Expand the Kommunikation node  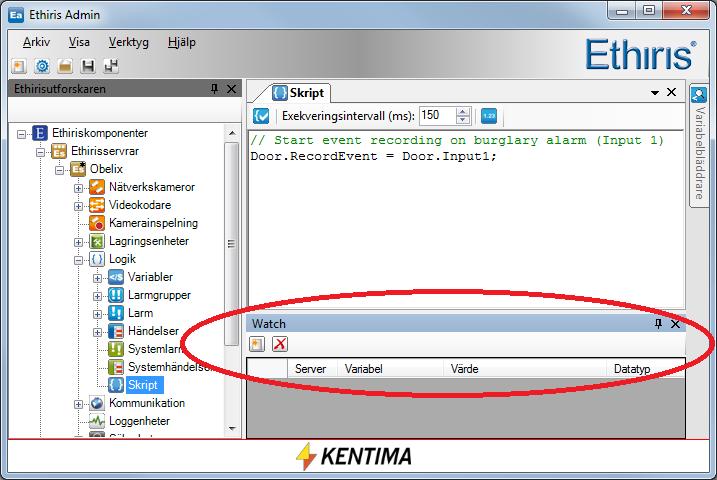click(78, 404)
